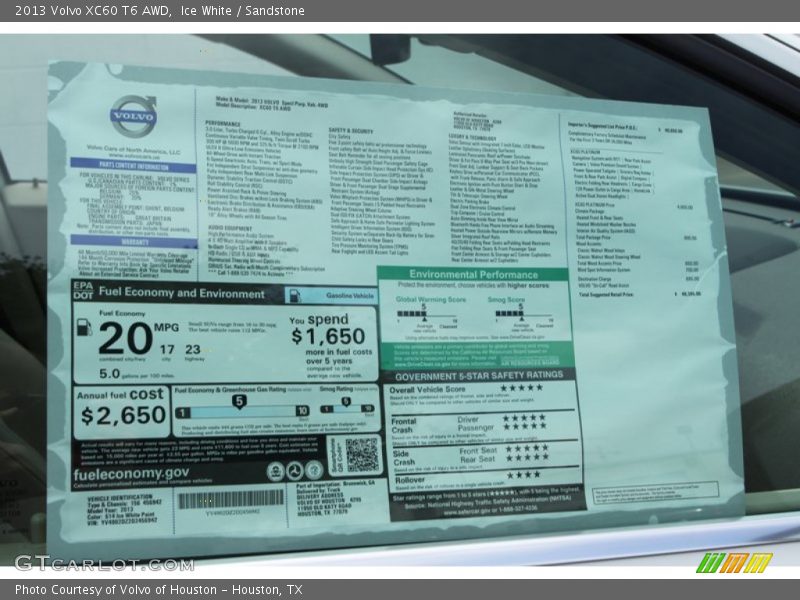The width and height of the screenshot is (800, 600).
Task: Click the round agency seals near fueleconomy.gov
Action: pyautogui.click(x=295, y=470)
